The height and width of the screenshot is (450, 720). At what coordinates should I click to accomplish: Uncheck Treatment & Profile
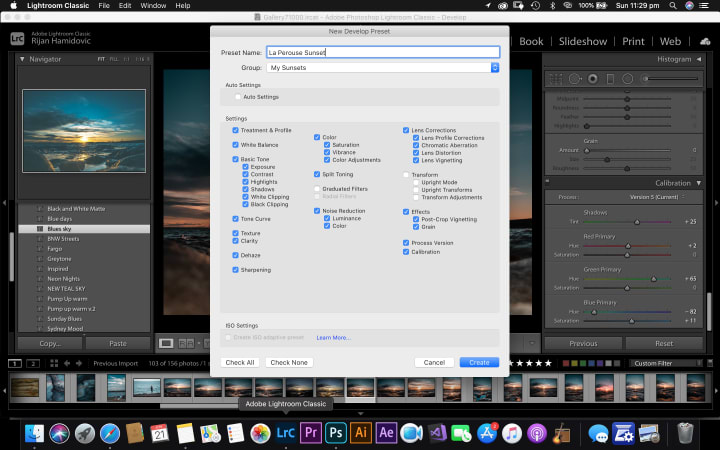coord(236,130)
